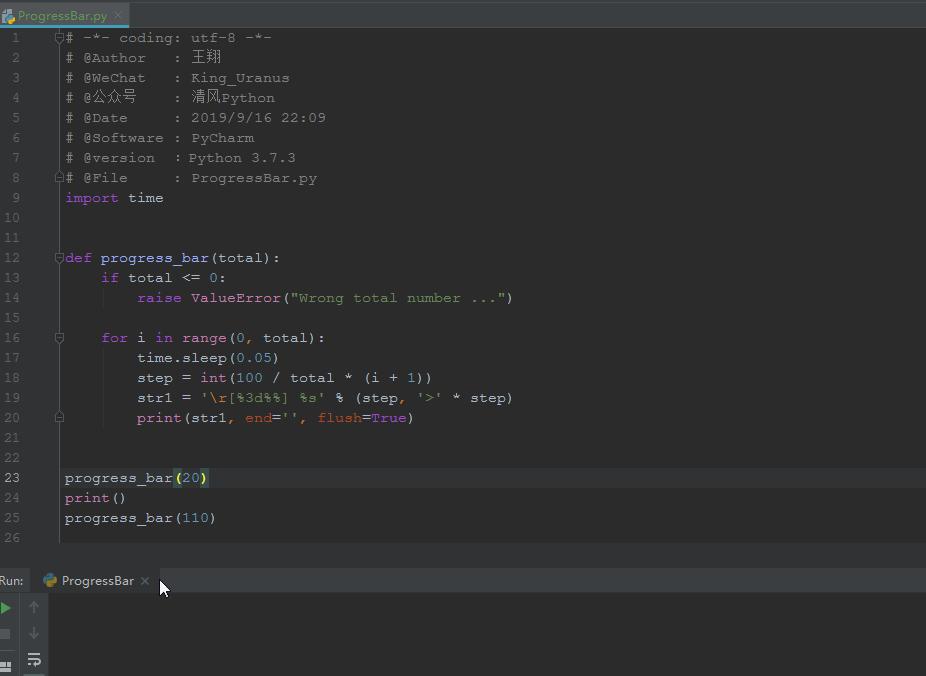Click the 'import' keyword on line 9
Image resolution: width=926 pixels, height=676 pixels.
click(x=92, y=198)
